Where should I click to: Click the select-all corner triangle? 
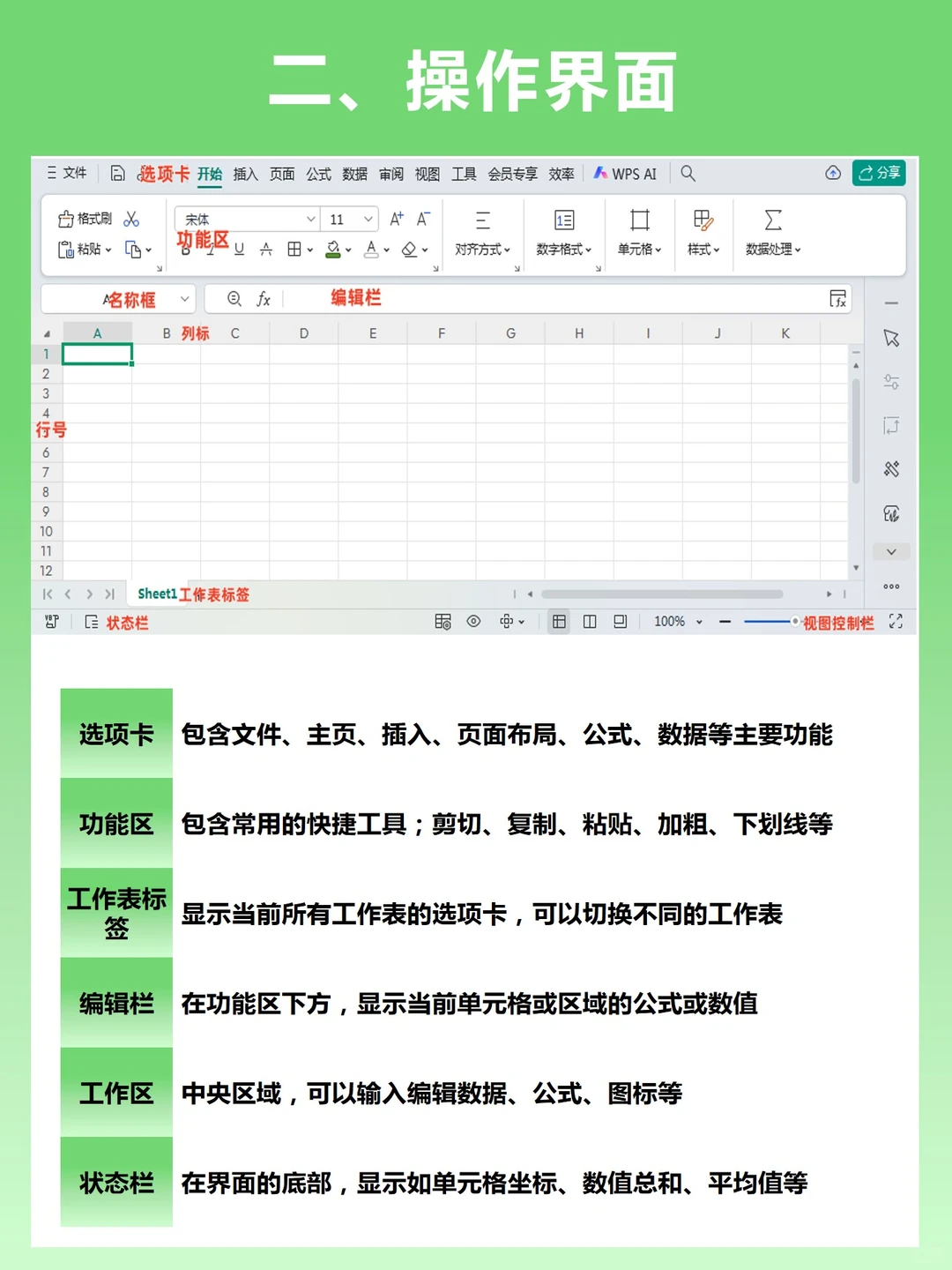47,334
